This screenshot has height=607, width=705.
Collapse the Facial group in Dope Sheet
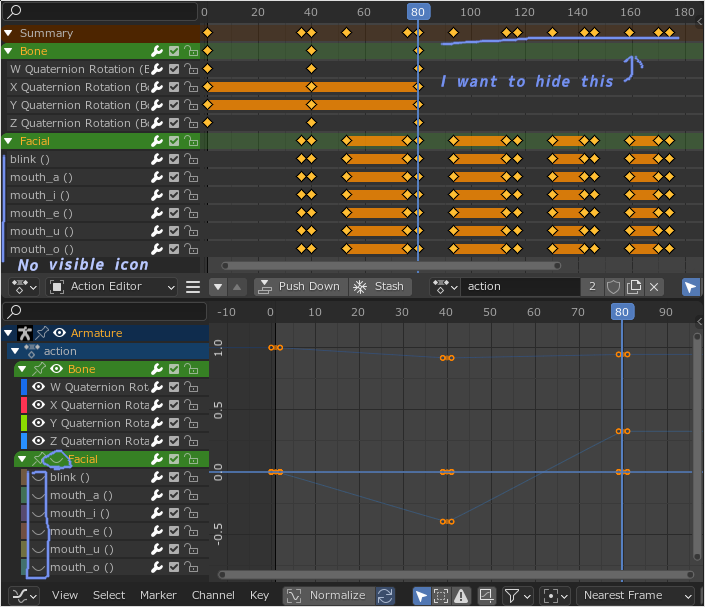[8, 141]
